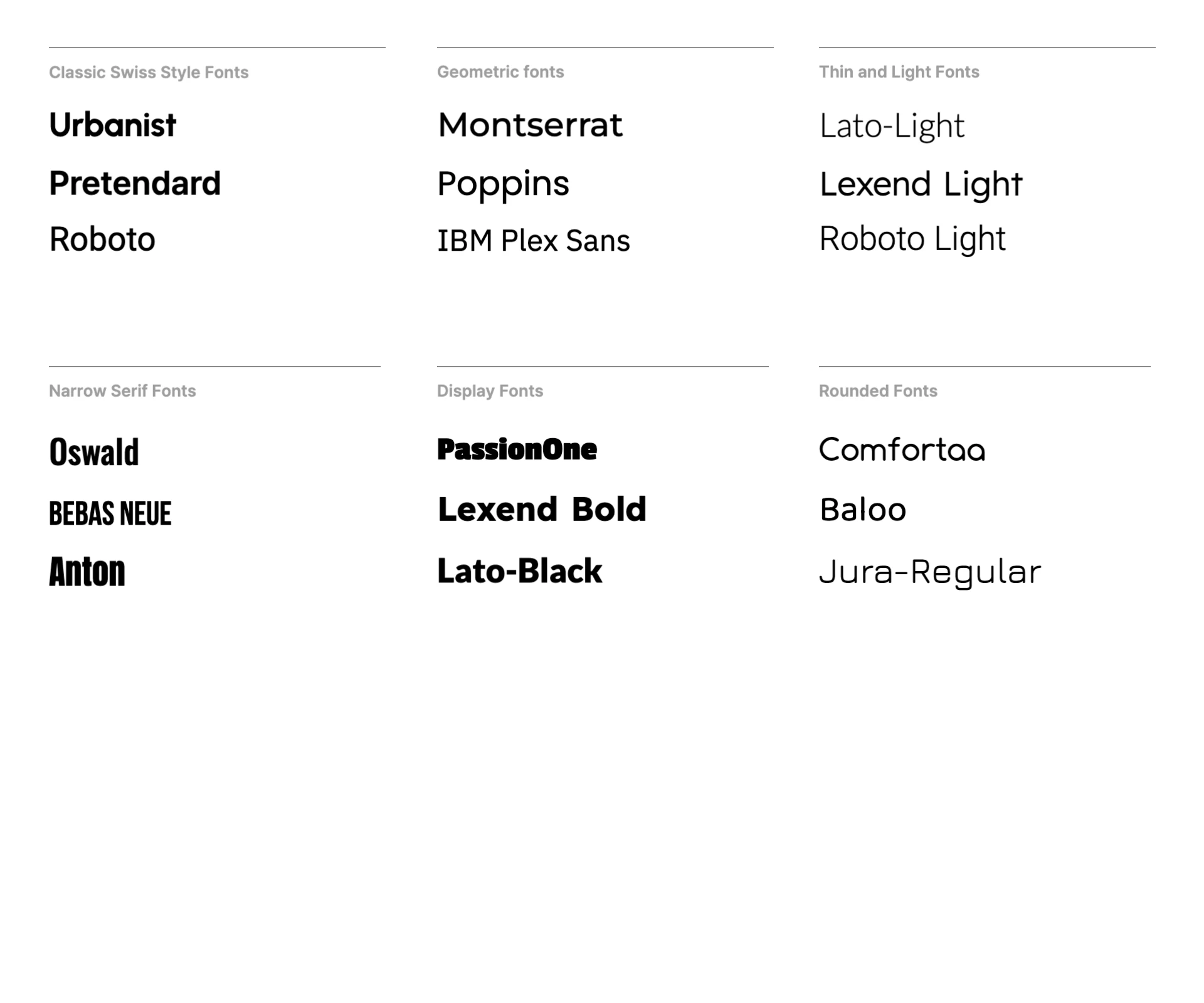
Task: Select the Oswald font sample
Action: (x=94, y=452)
